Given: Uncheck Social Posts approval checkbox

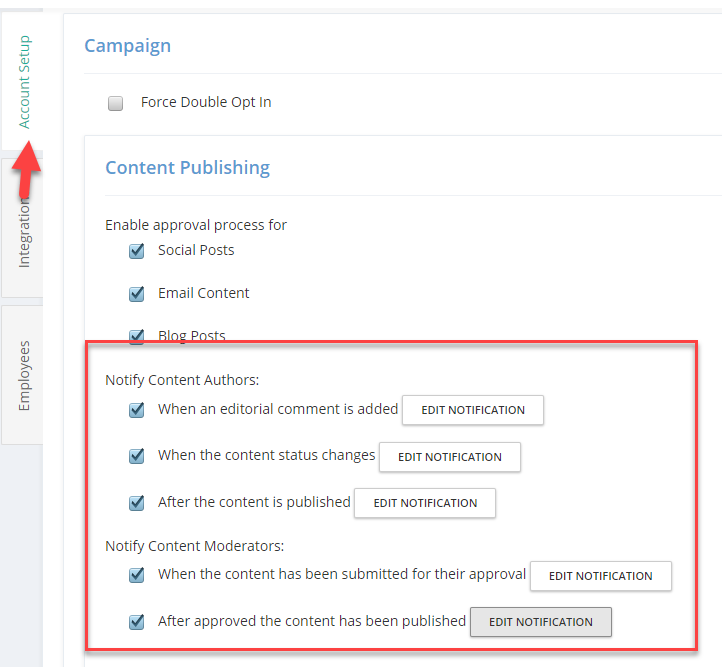Looking at the screenshot, I should tap(136, 251).
